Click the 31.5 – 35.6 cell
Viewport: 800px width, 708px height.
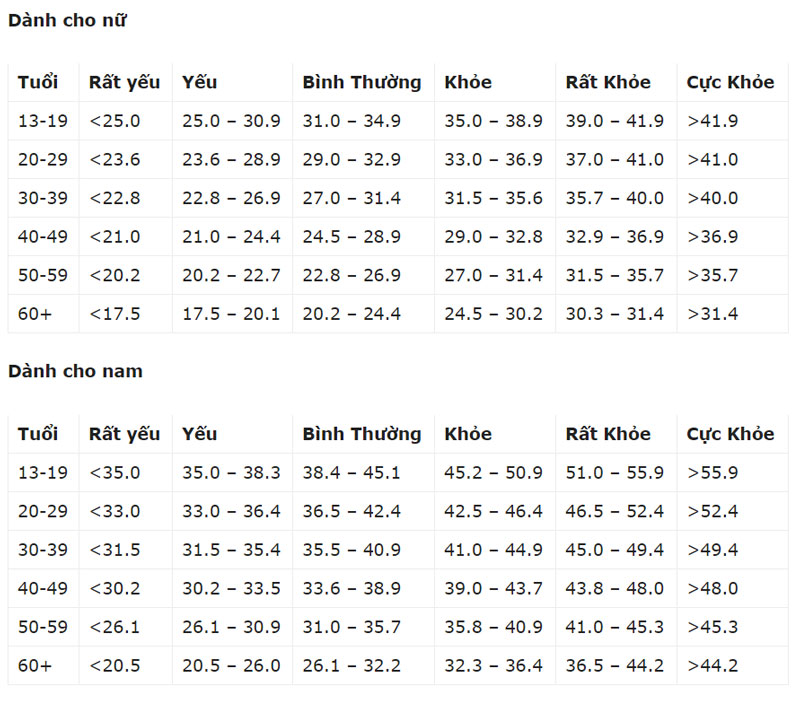(x=493, y=198)
